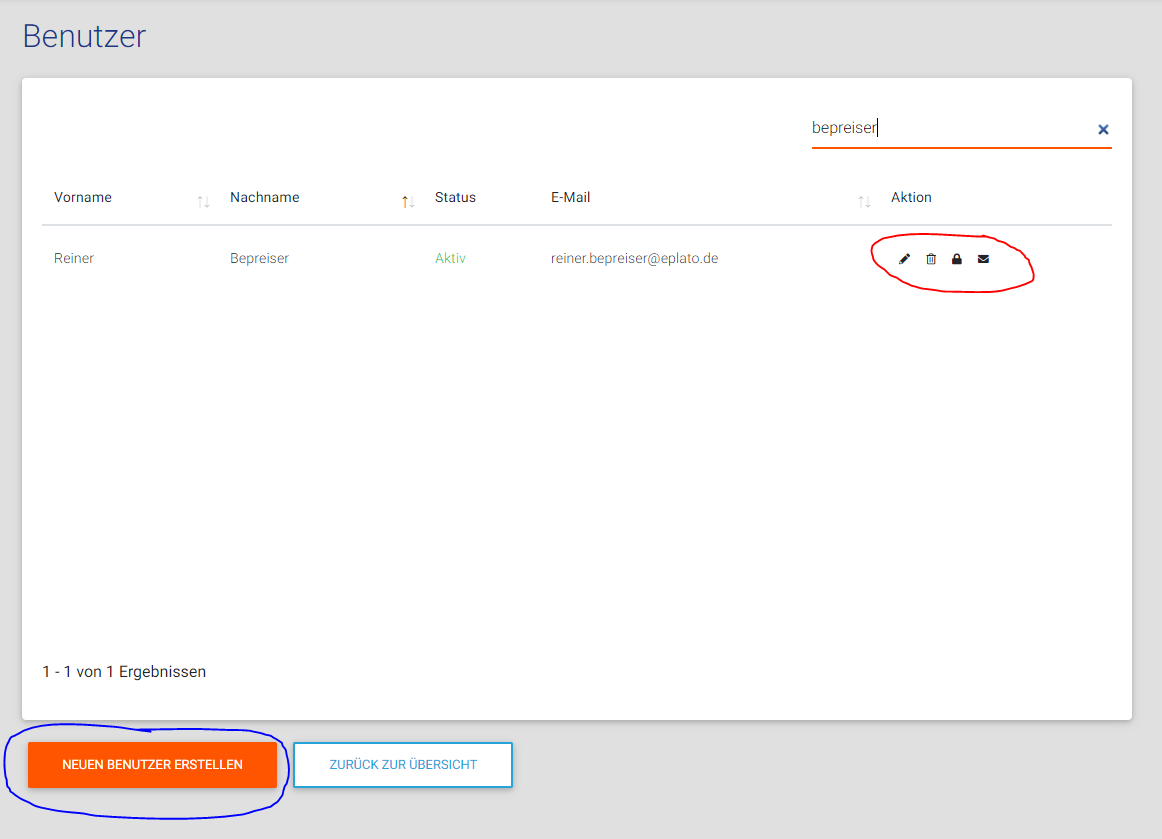Viewport: 1162px width, 839px height.
Task: Click the pencil edit icon for Reiner Bepreiser
Action: pos(905,259)
